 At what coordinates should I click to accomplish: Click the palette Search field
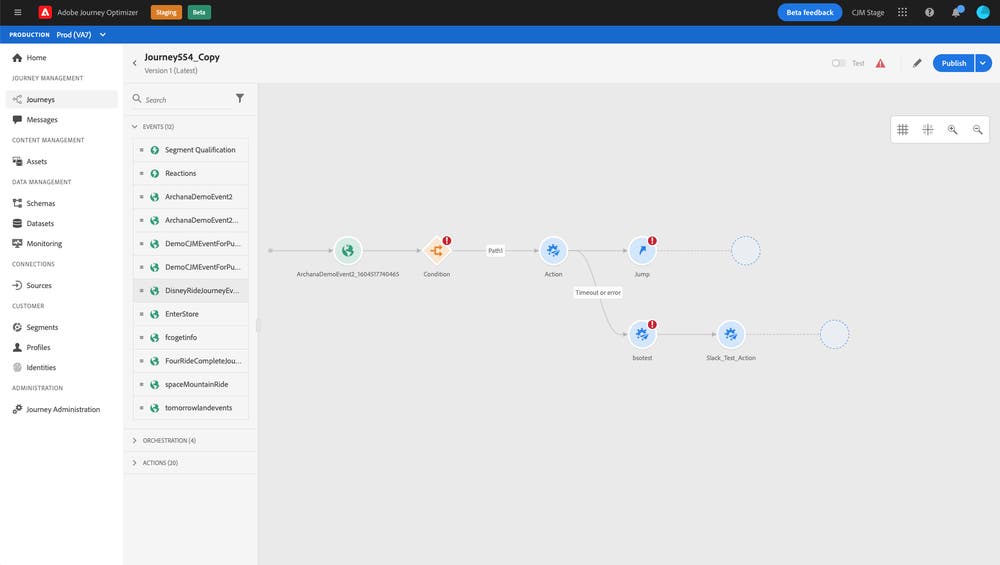(x=182, y=99)
